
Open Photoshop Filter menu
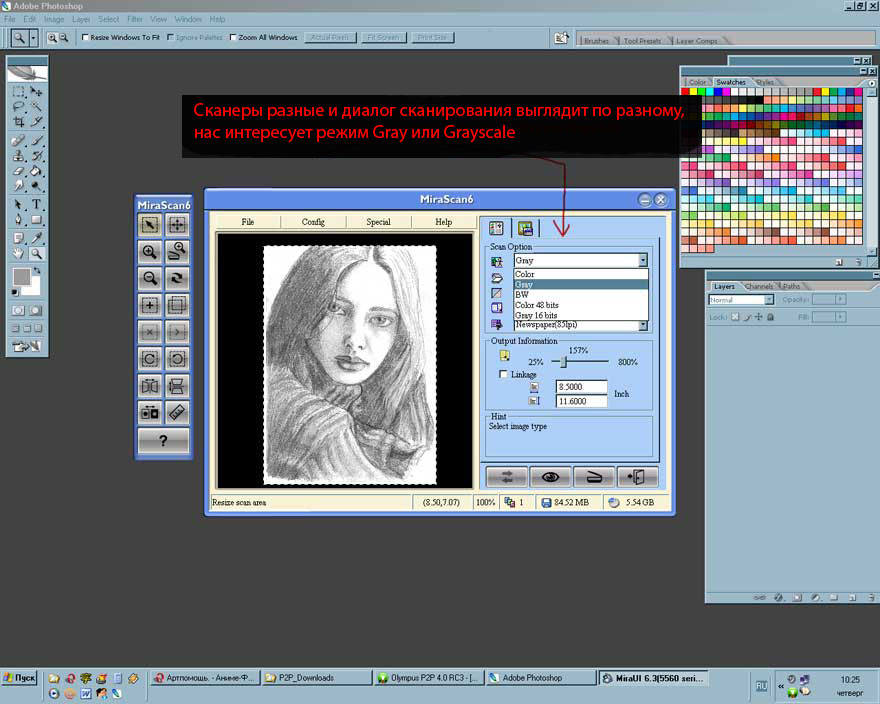coord(135,19)
